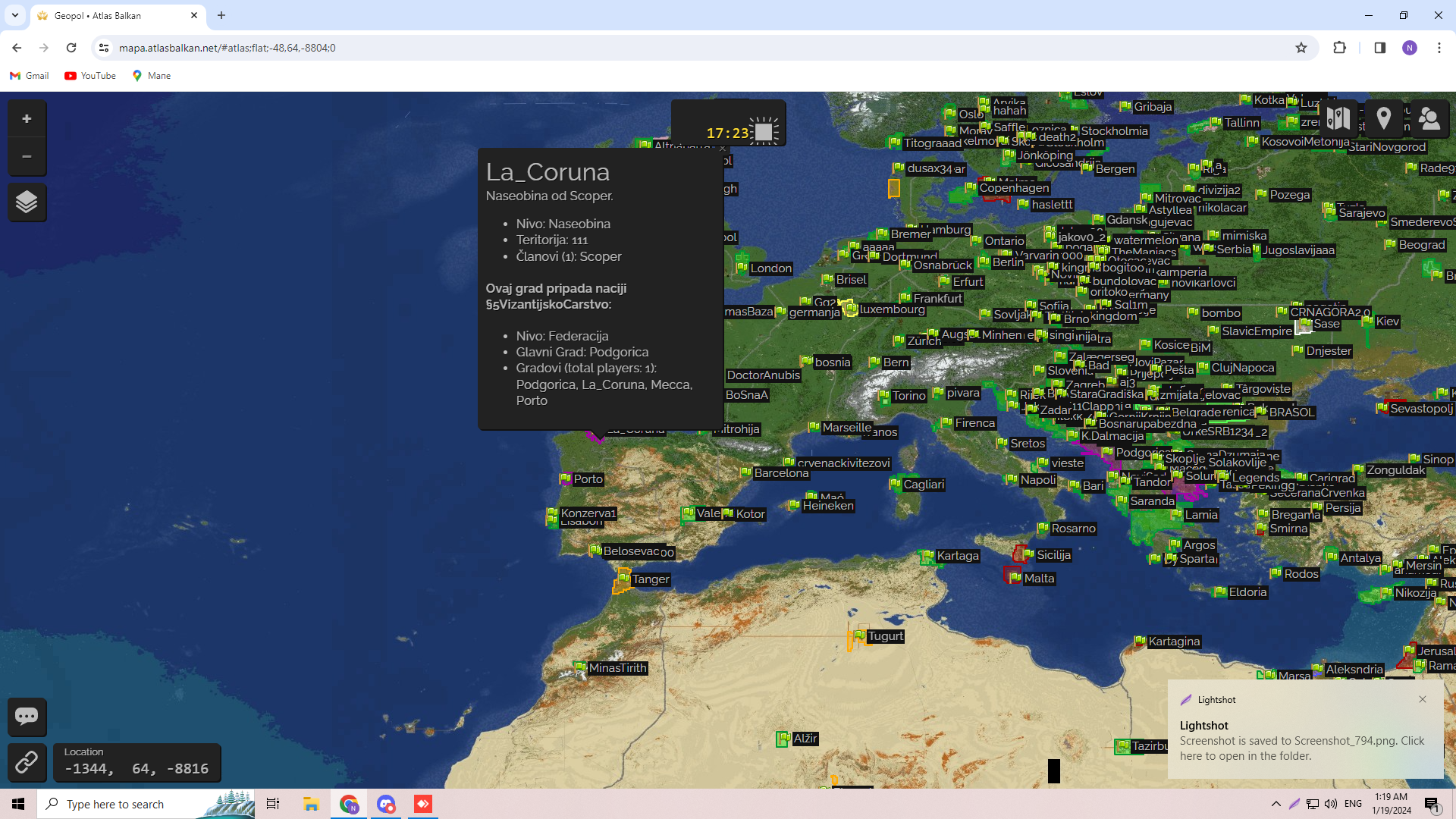
Task: Bookmark this page with star icon
Action: (1301, 48)
